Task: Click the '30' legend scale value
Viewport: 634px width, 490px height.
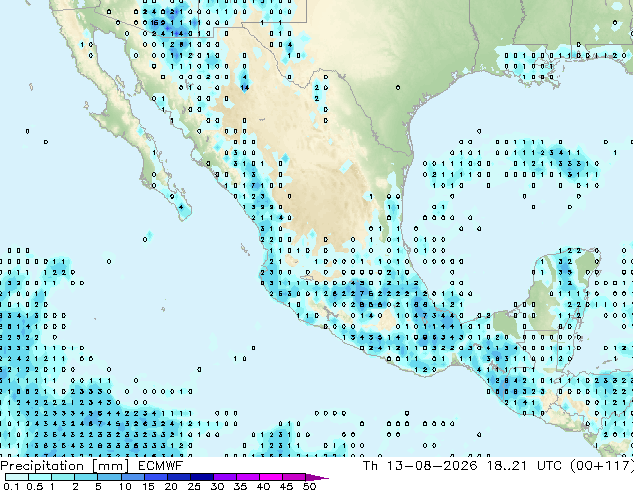Action: coord(217,486)
